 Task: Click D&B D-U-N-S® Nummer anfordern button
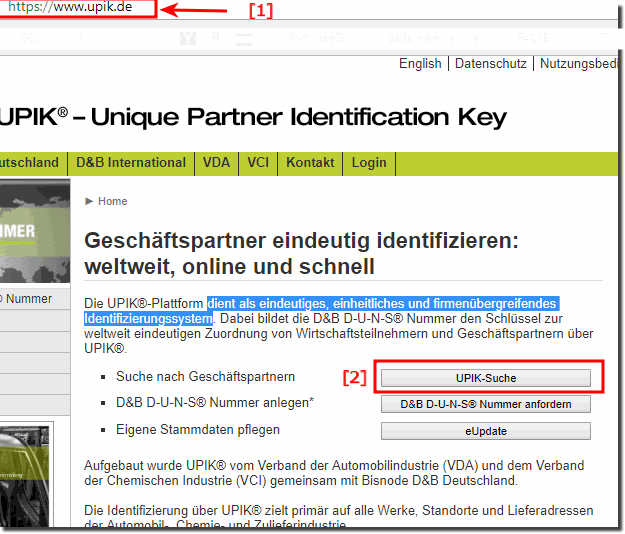[x=485, y=404]
